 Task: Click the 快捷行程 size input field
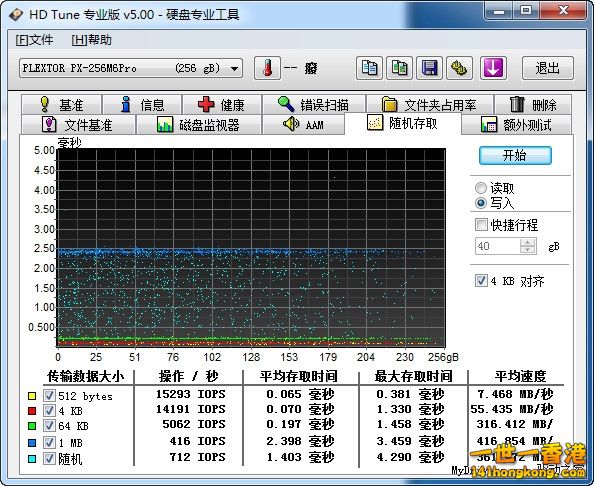point(498,246)
